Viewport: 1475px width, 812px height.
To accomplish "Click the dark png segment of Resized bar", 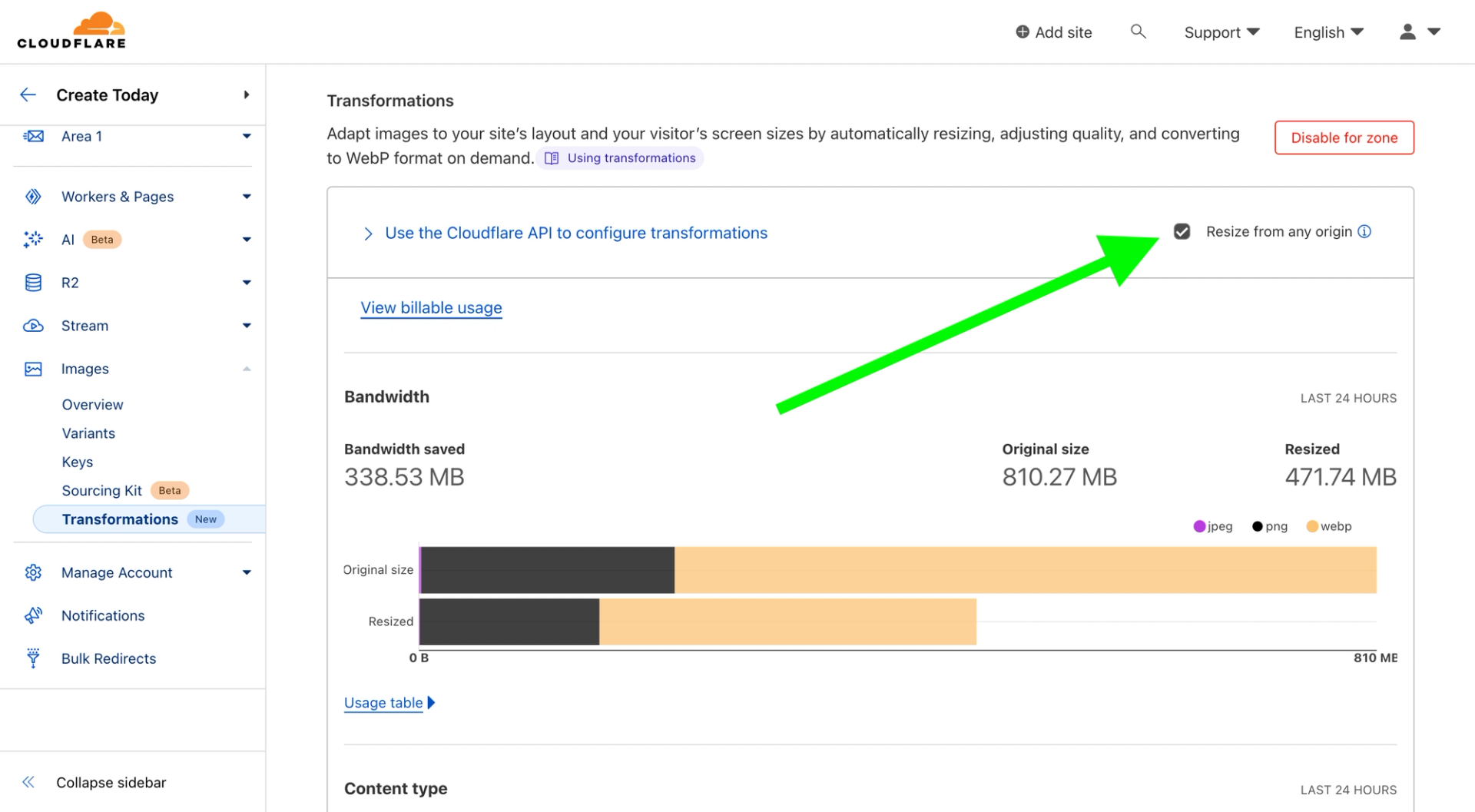I will (x=509, y=621).
